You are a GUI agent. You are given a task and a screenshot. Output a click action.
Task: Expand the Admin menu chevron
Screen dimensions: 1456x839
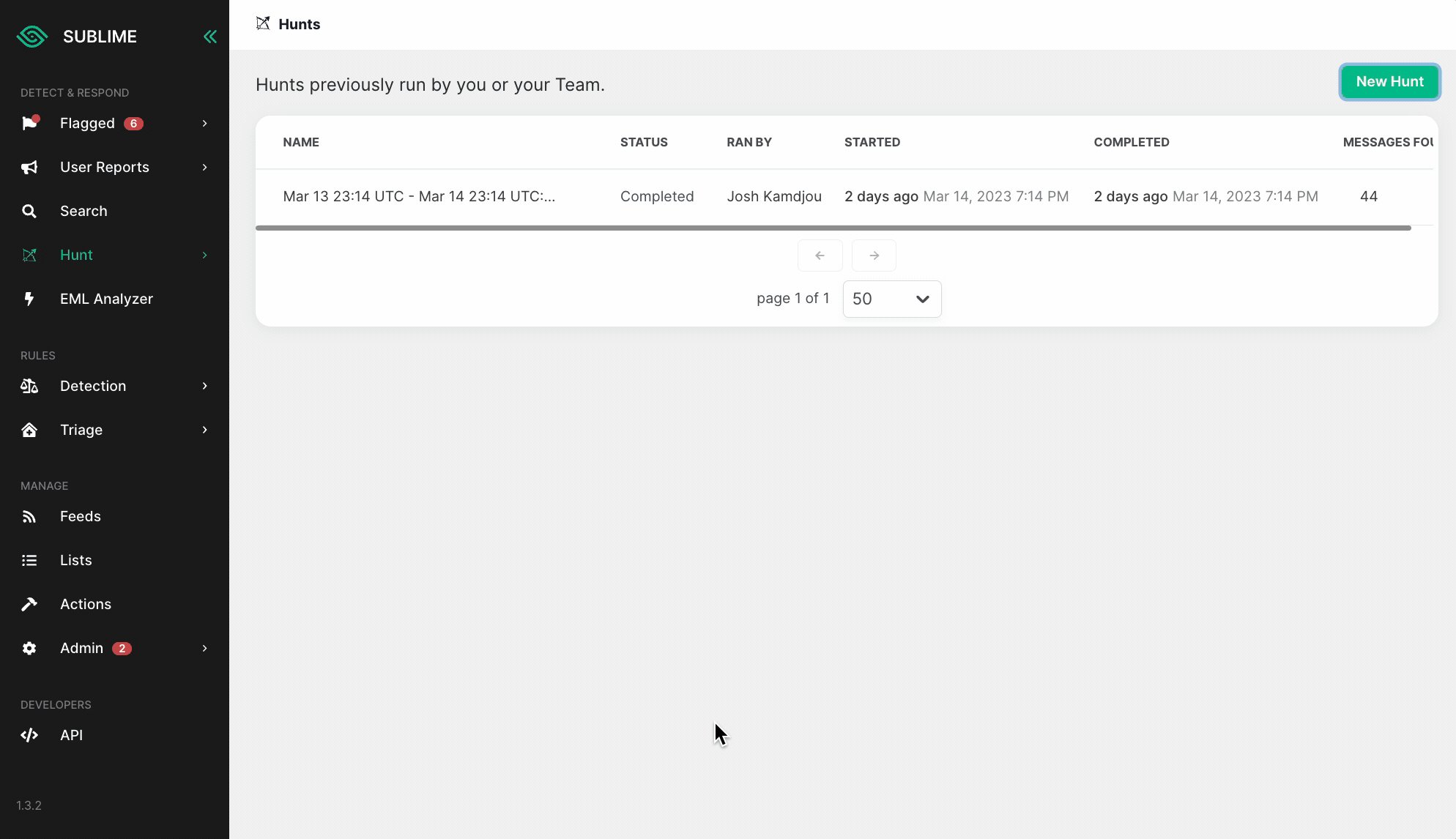[205, 648]
